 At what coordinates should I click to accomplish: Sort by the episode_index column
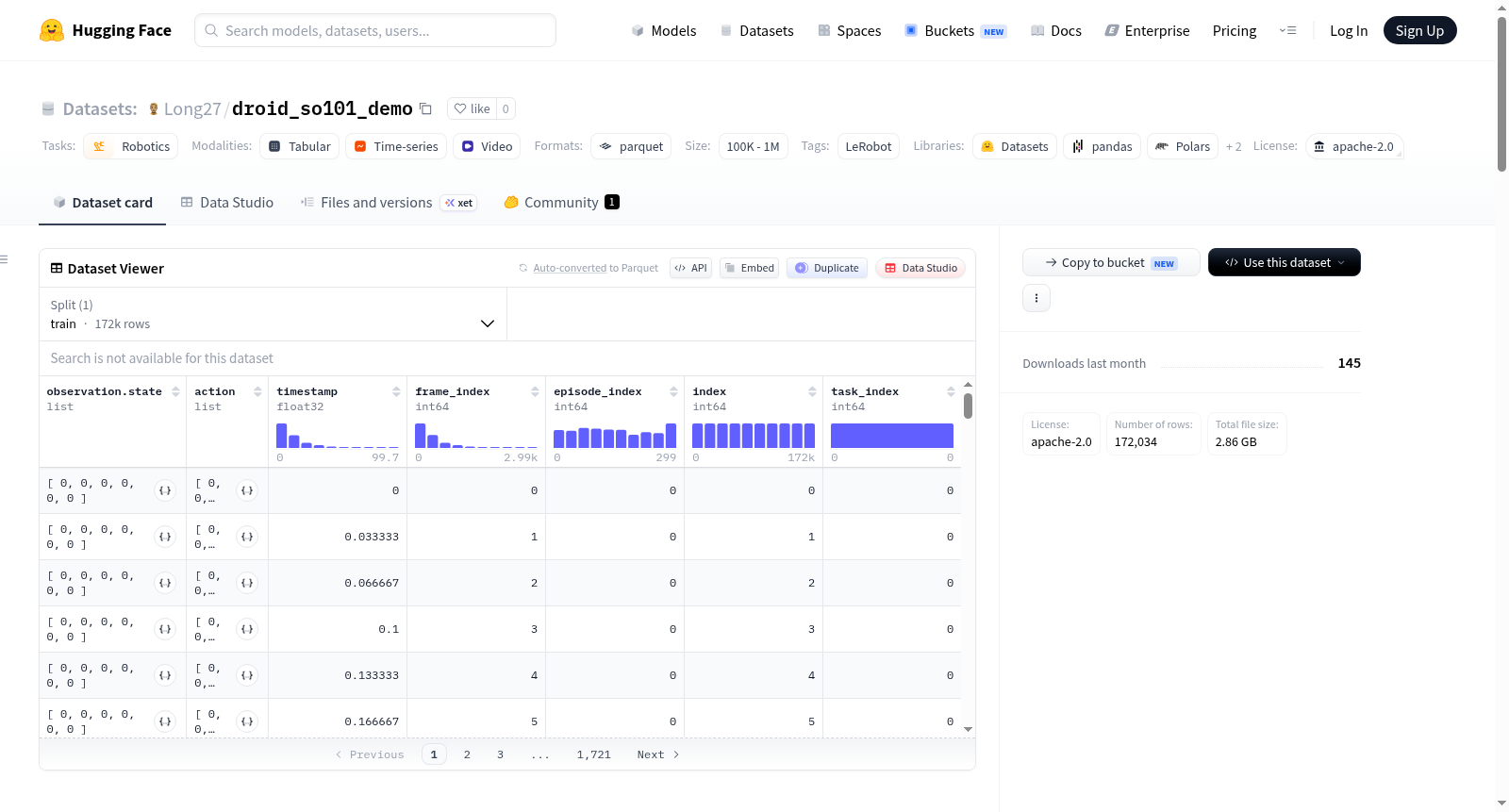click(x=673, y=391)
